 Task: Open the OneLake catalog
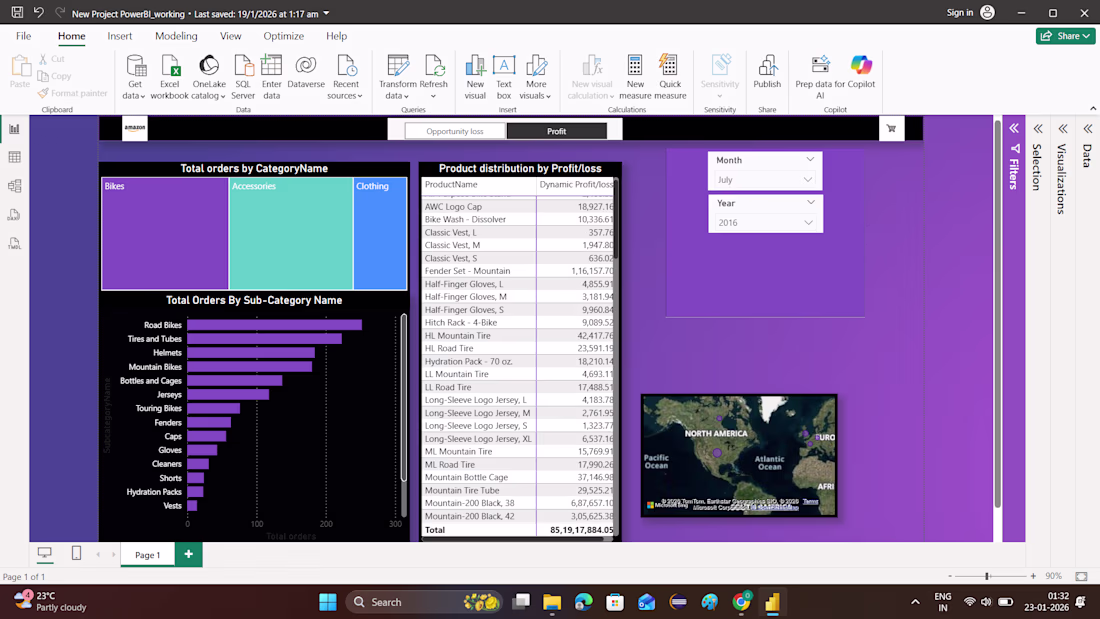(208, 77)
